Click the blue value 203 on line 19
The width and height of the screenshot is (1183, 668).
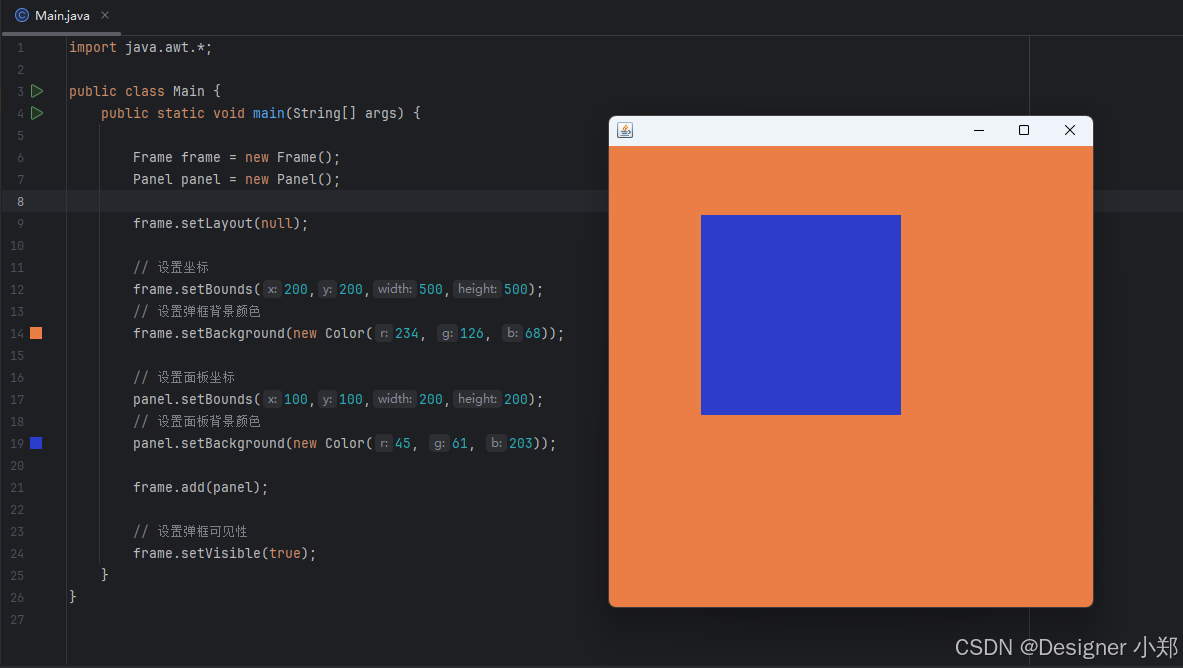click(521, 443)
